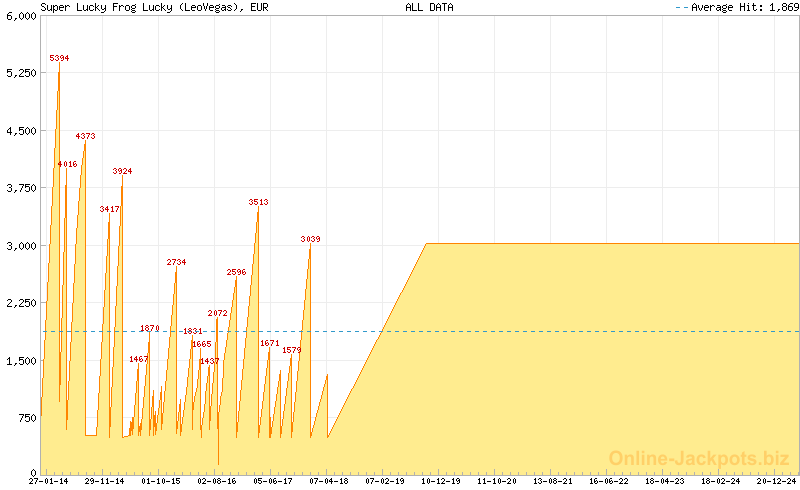
Task: Click the 3513 peak value label
Action: click(x=259, y=202)
